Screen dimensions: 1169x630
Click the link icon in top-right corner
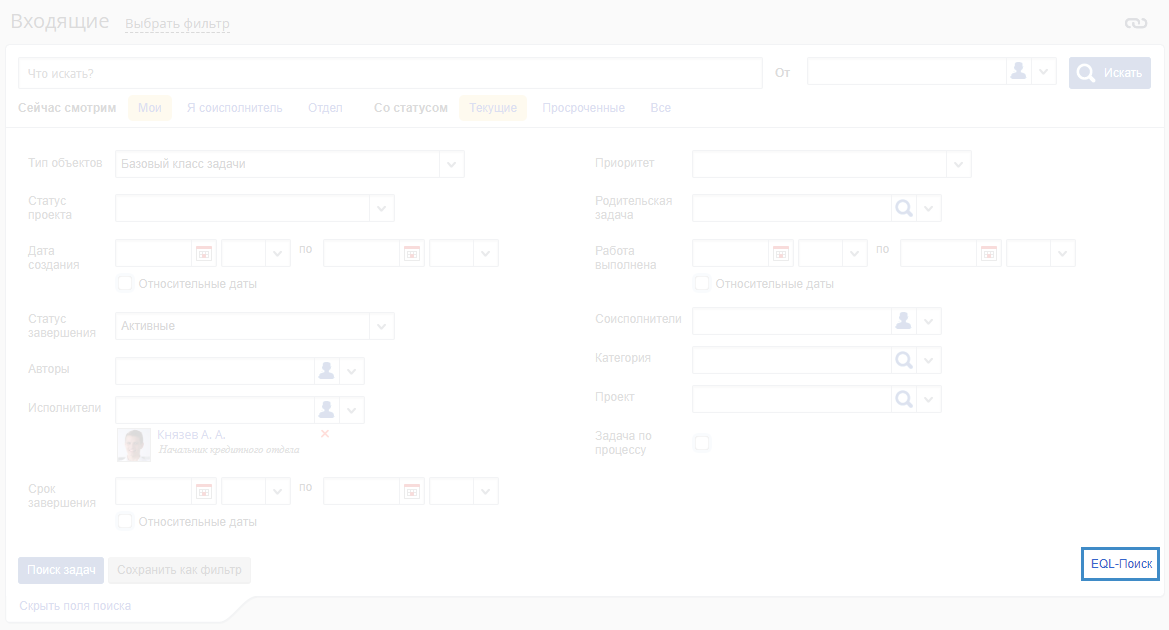tap(1134, 23)
